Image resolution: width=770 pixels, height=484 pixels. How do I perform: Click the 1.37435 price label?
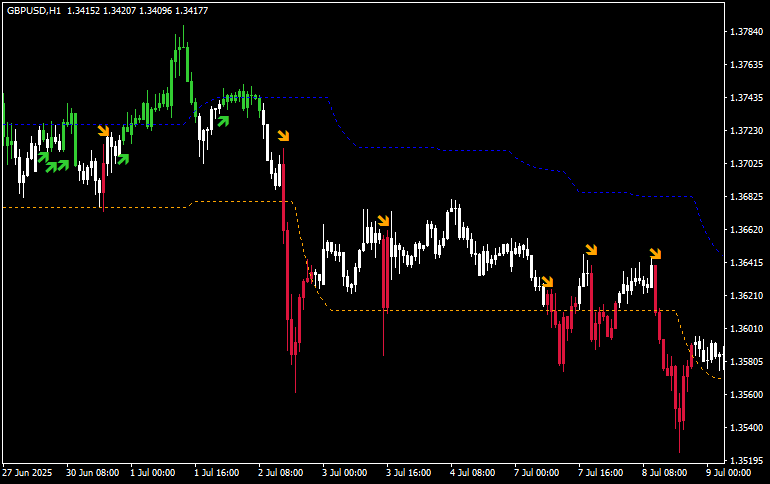(x=746, y=98)
